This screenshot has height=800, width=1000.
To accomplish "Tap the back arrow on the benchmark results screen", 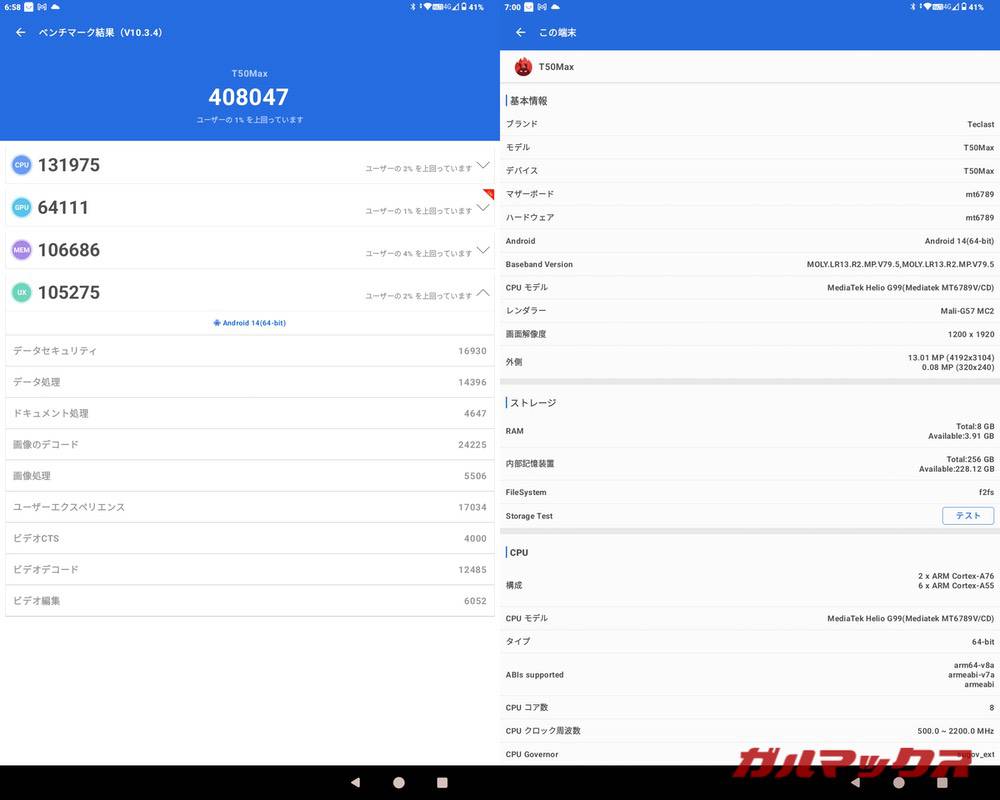I will point(20,32).
